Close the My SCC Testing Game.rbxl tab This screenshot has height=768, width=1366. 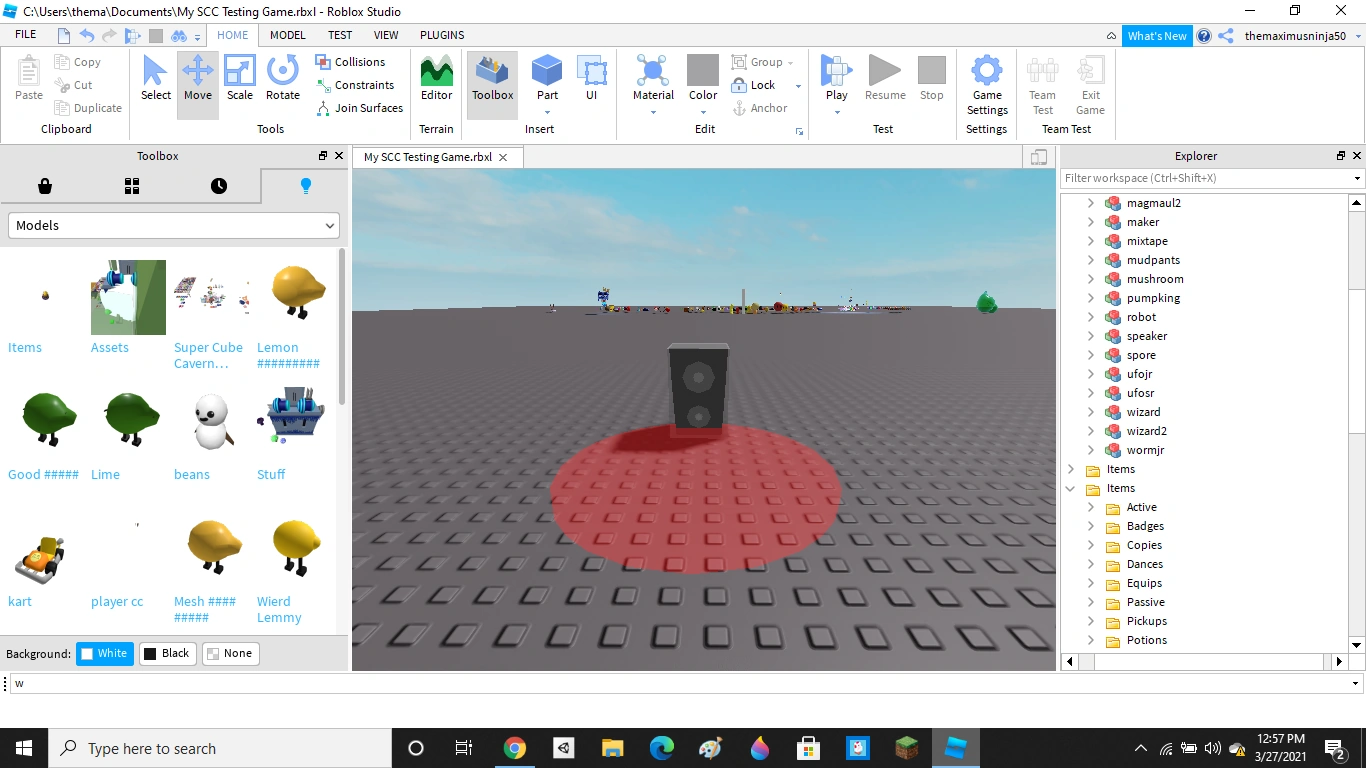[x=503, y=157]
